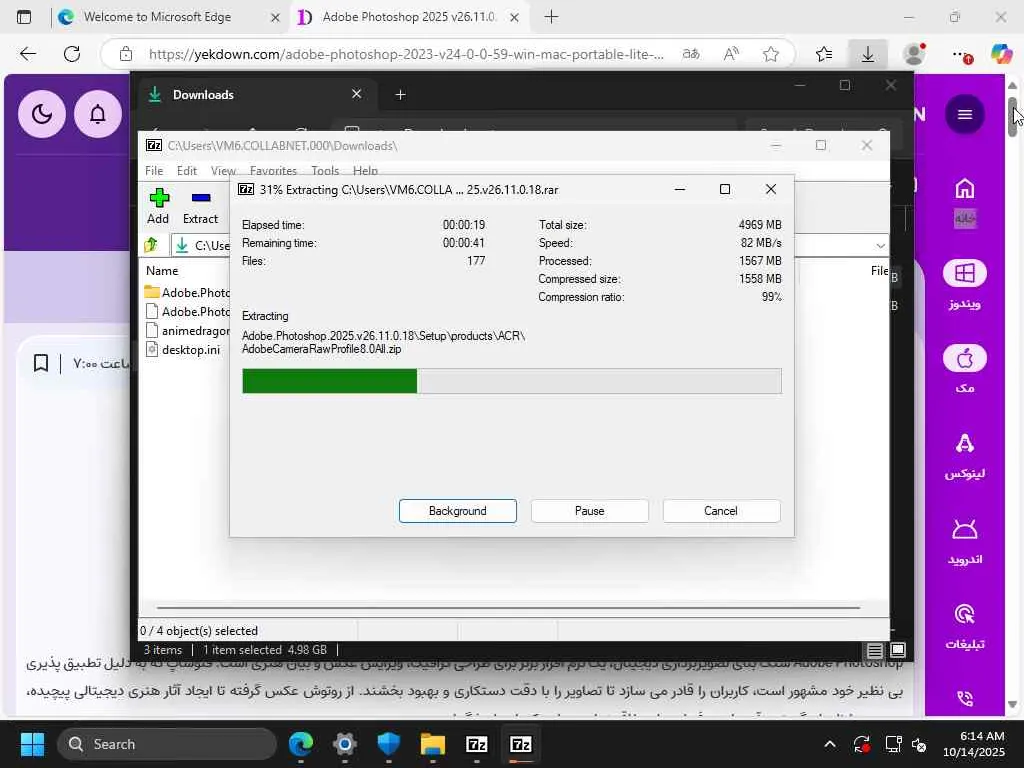Send extraction to Background
The height and width of the screenshot is (768, 1024).
[458, 511]
